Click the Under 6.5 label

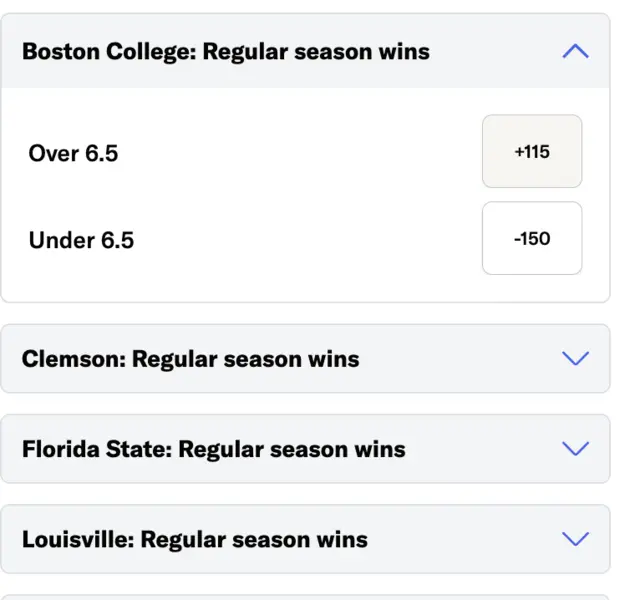[x=81, y=240]
